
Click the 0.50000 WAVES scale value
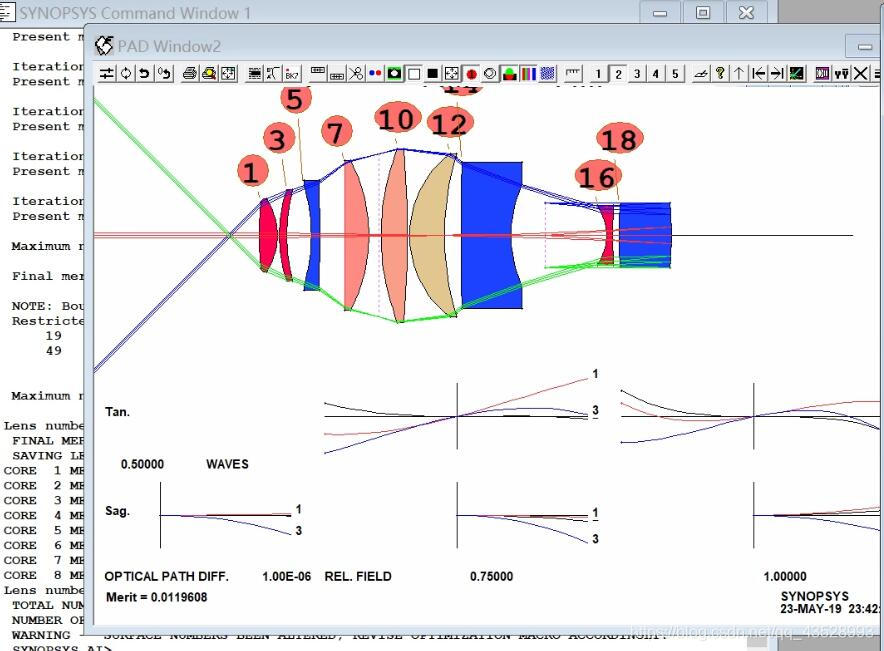[x=185, y=464]
